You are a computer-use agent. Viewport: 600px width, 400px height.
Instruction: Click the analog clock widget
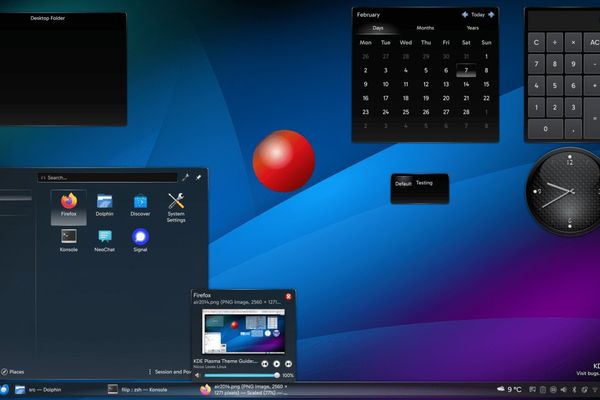[563, 191]
